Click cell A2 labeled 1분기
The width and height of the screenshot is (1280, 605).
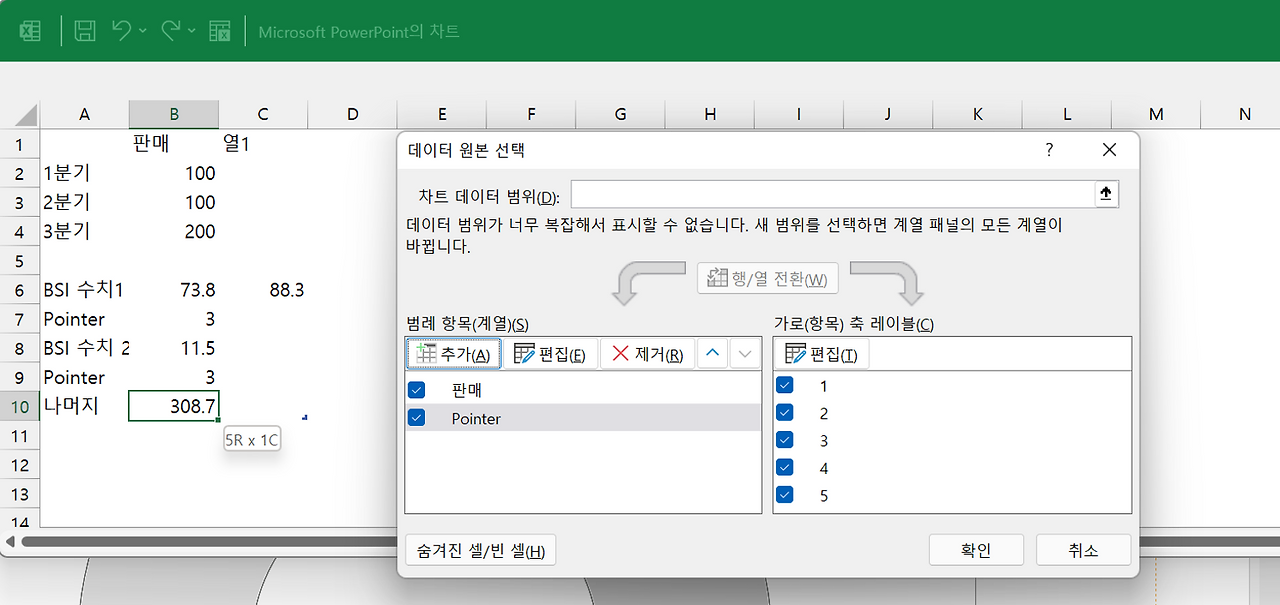click(x=84, y=173)
